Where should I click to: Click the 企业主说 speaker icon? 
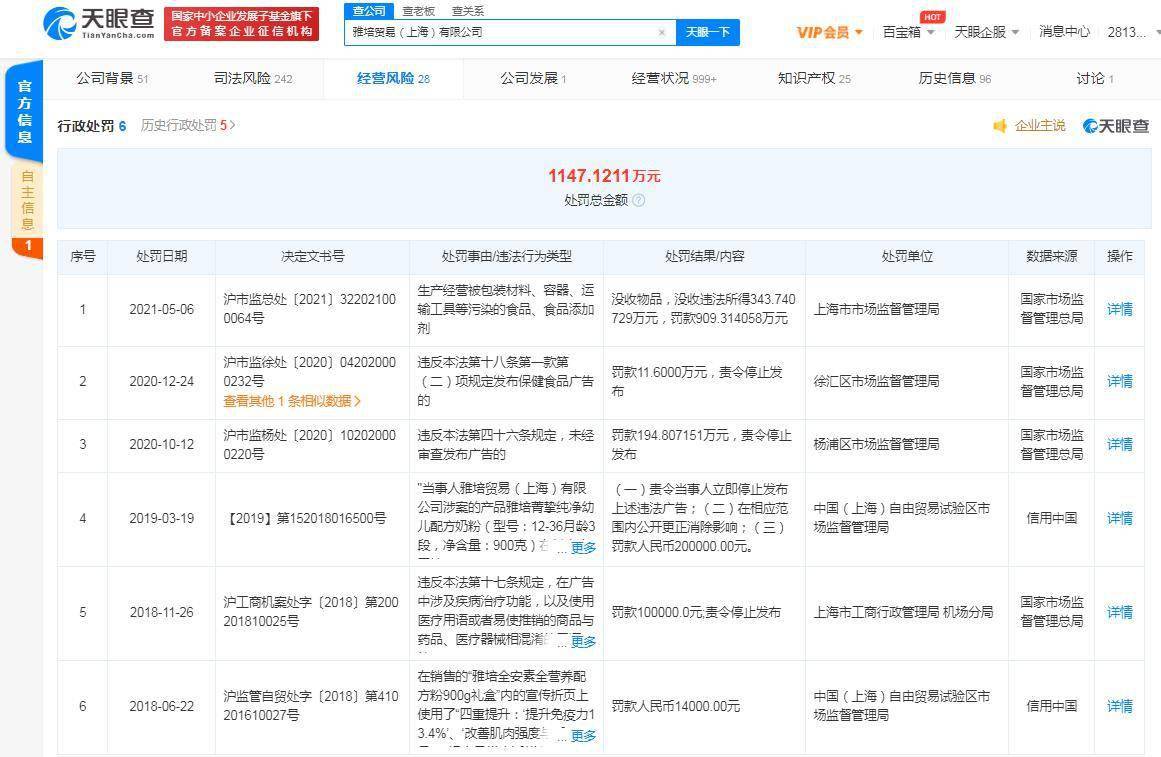[x=1000, y=126]
